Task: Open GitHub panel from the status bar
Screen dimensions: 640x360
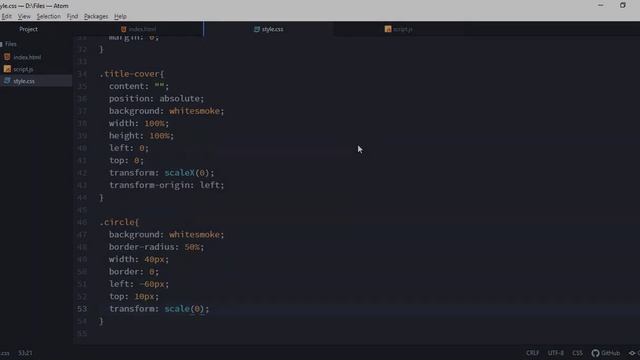Action: [606, 353]
